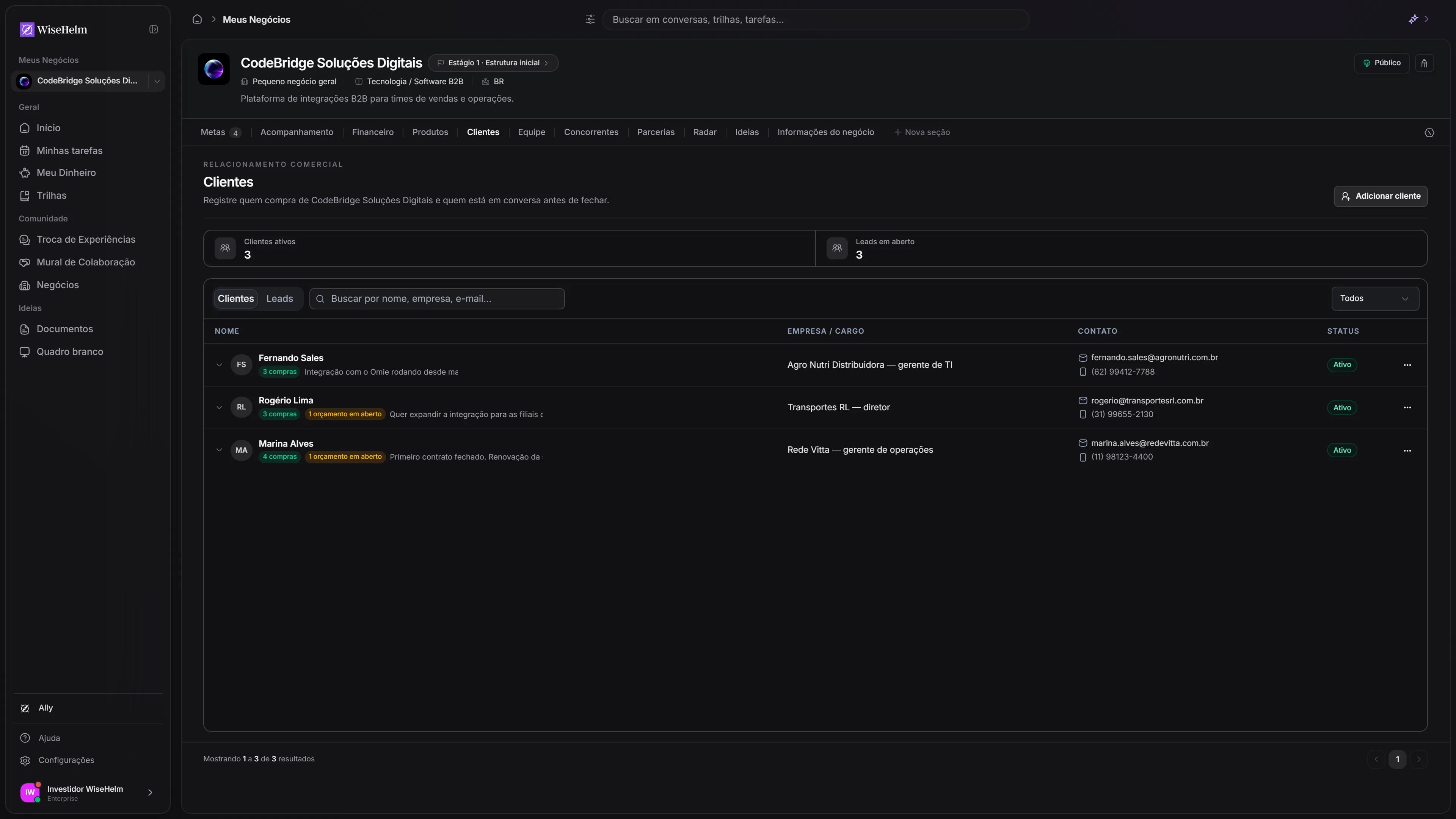Switch to Acompanhamento tab
Image resolution: width=1456 pixels, height=819 pixels.
pyautogui.click(x=297, y=132)
